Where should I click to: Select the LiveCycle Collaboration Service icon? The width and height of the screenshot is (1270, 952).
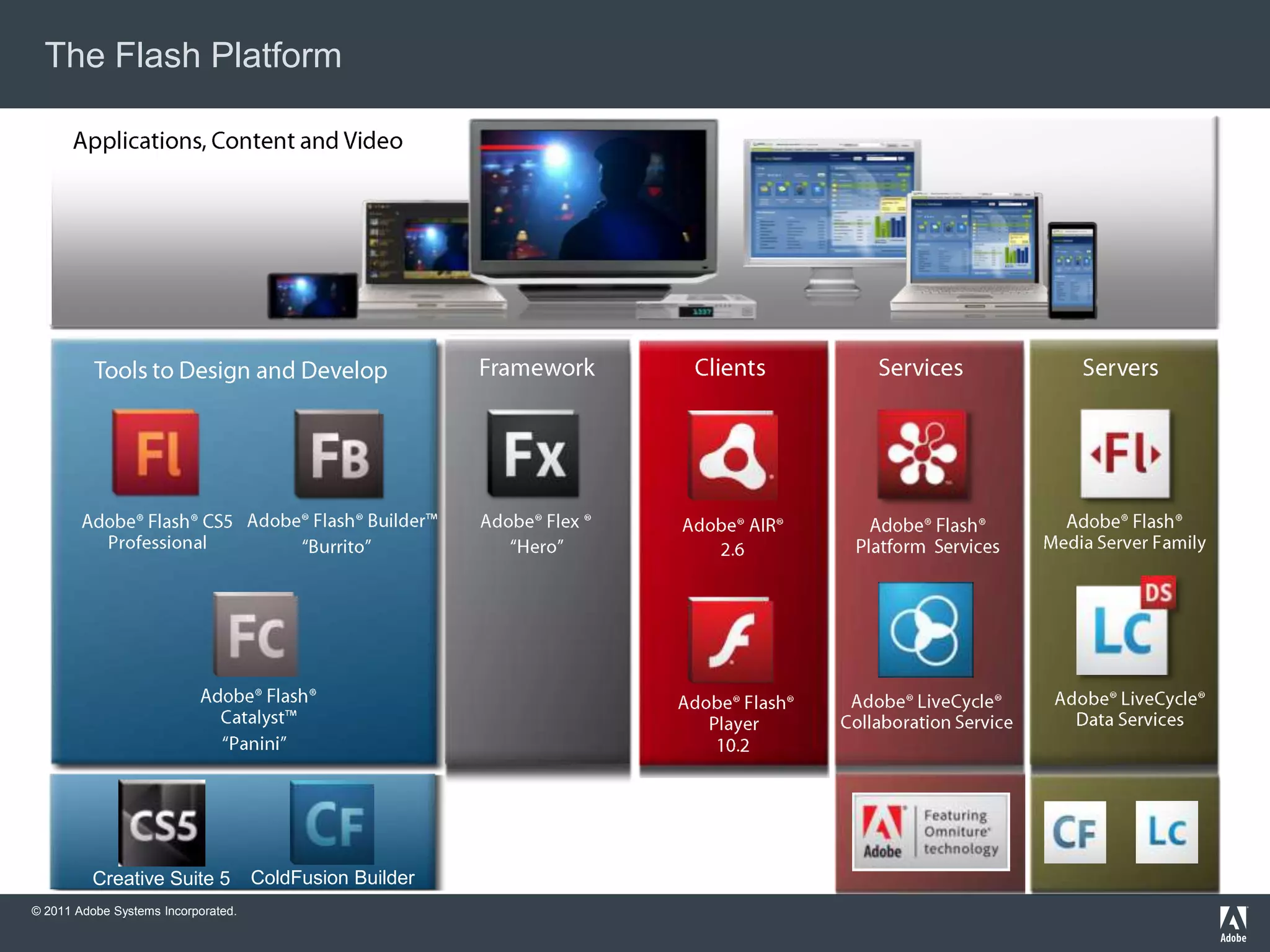925,630
